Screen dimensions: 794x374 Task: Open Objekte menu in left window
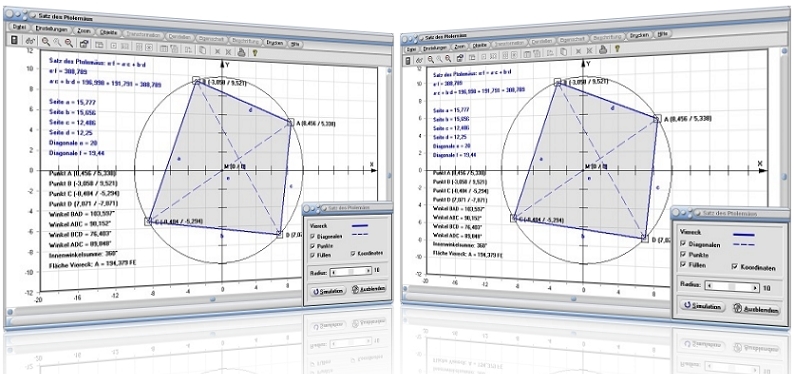click(108, 33)
